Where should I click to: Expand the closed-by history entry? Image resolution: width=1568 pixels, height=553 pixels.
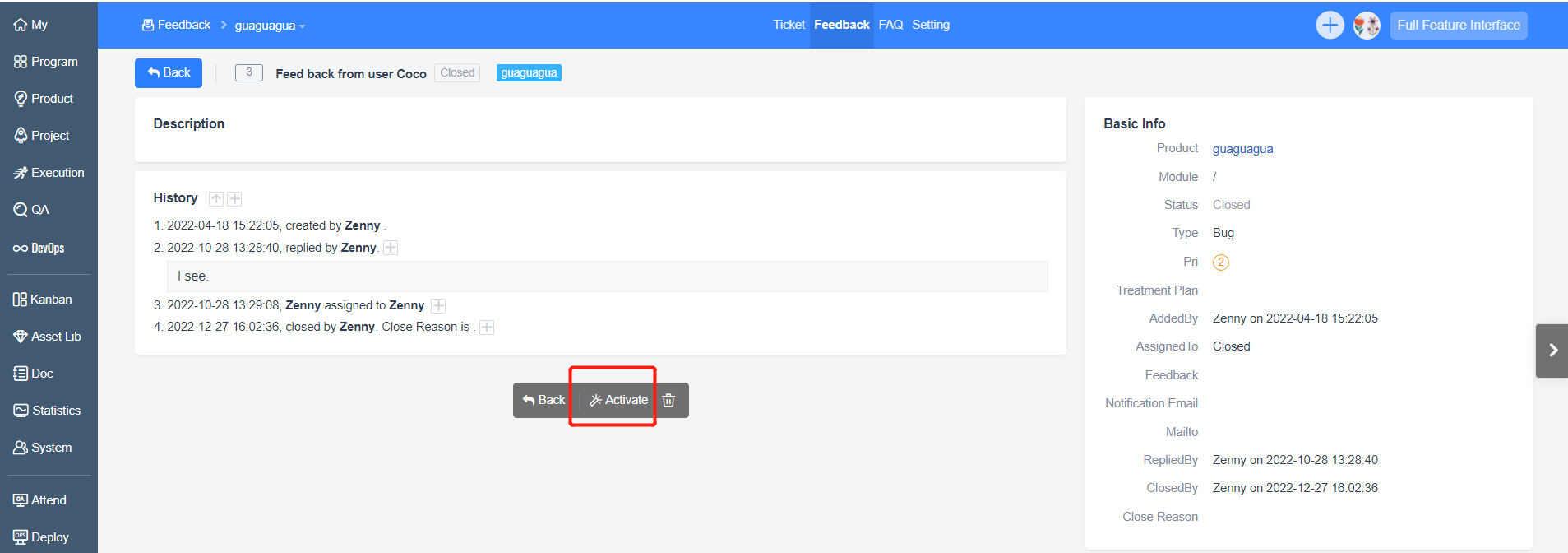coord(487,328)
